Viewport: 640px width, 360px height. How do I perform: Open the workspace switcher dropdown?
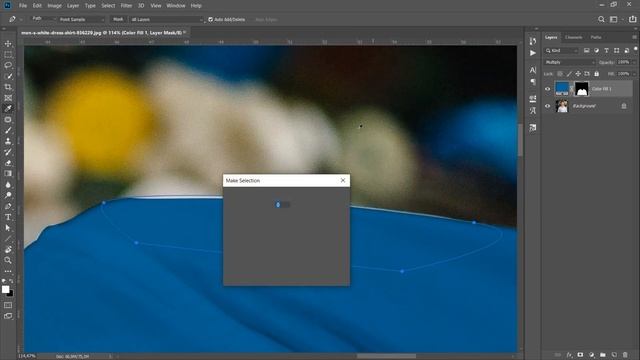pos(616,19)
